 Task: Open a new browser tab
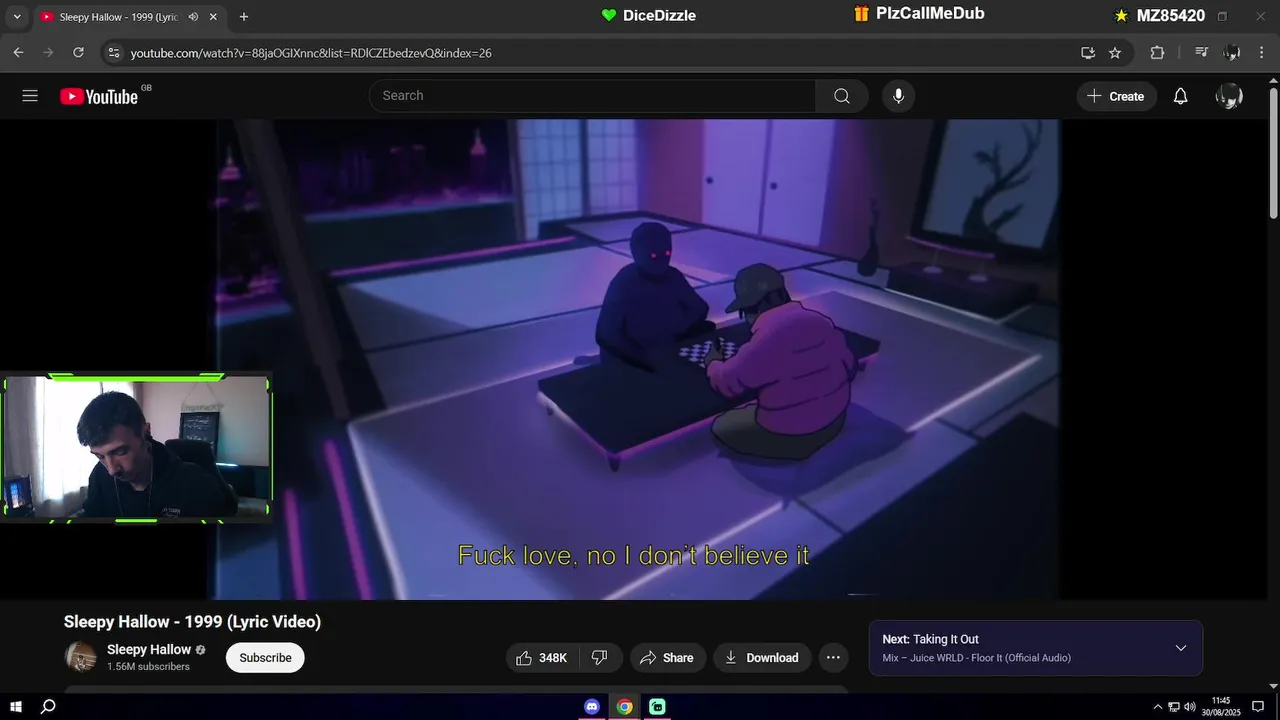pyautogui.click(x=244, y=17)
